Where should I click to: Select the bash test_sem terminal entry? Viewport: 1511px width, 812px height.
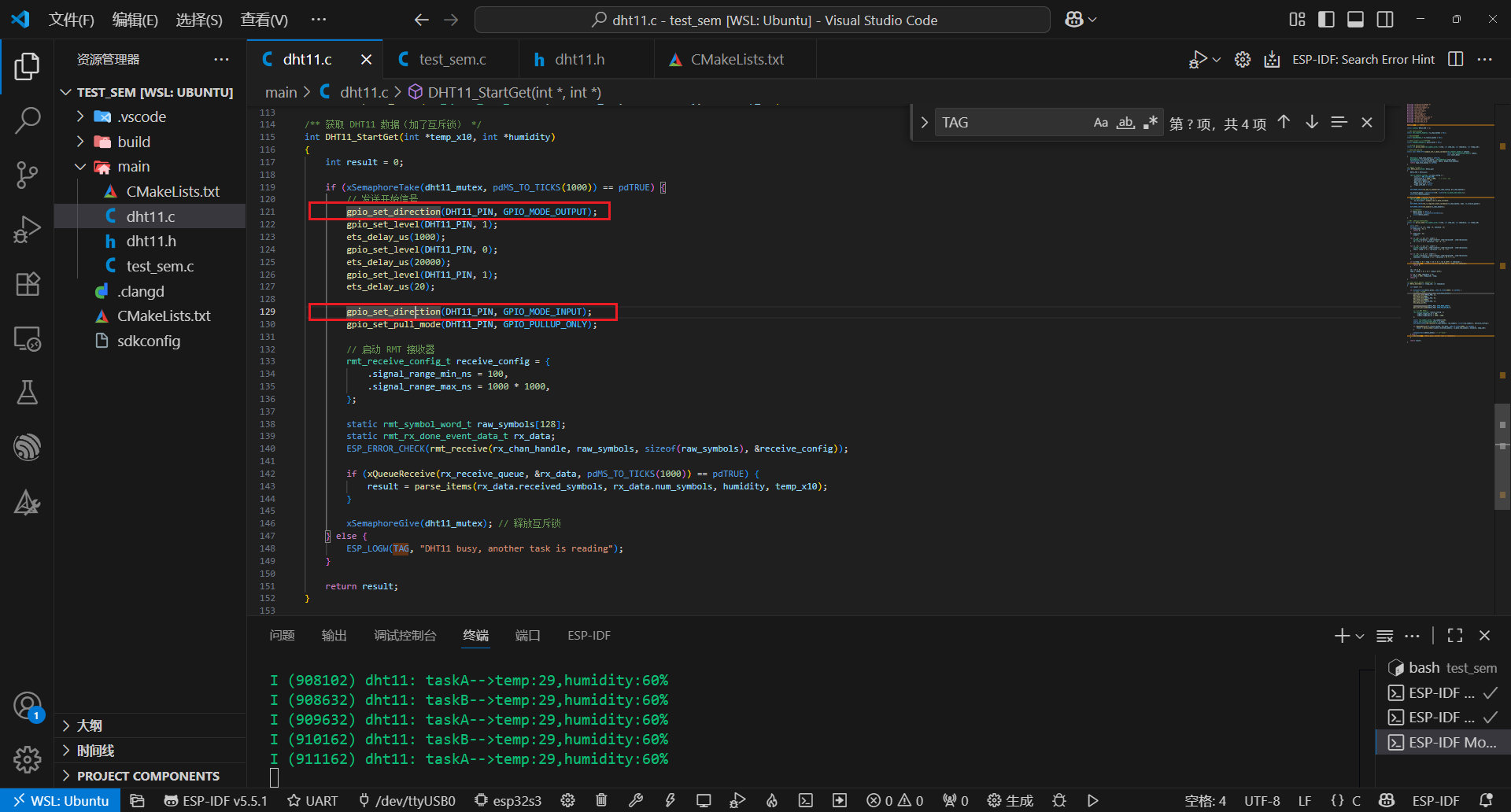pyautogui.click(x=1443, y=668)
